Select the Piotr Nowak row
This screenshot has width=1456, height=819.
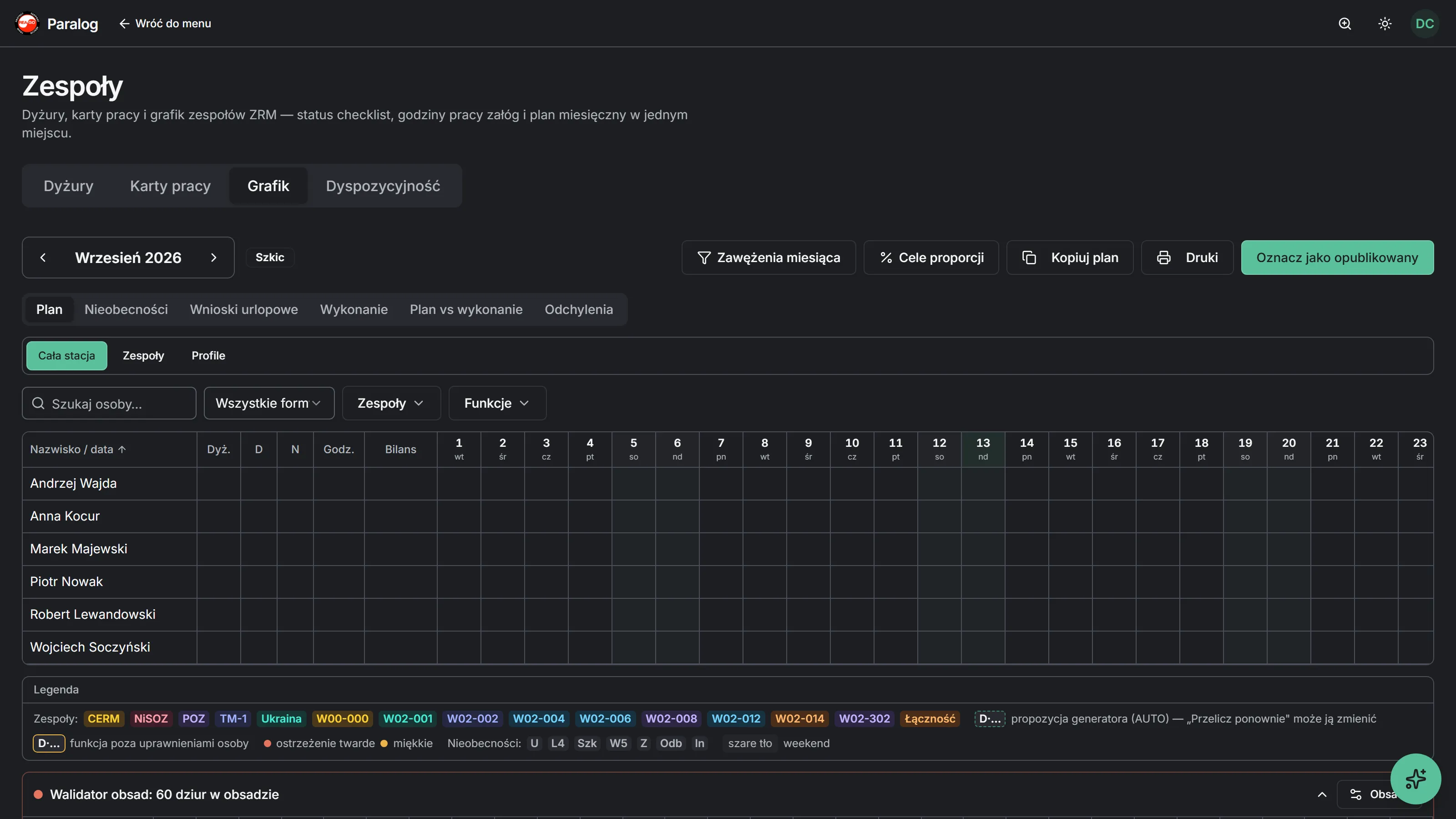click(728, 582)
